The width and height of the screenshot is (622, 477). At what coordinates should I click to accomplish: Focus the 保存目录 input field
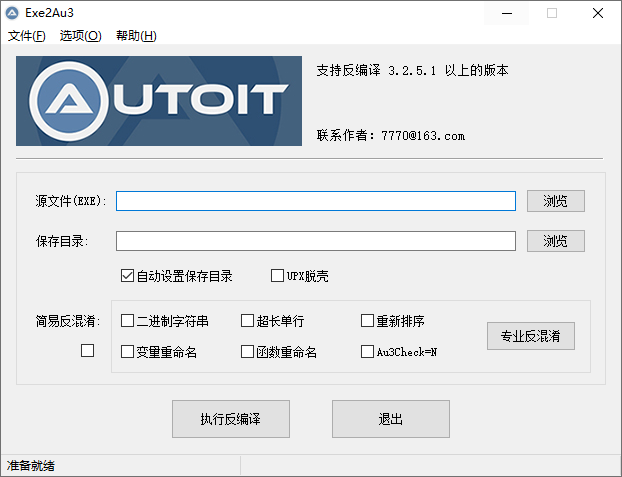(316, 241)
